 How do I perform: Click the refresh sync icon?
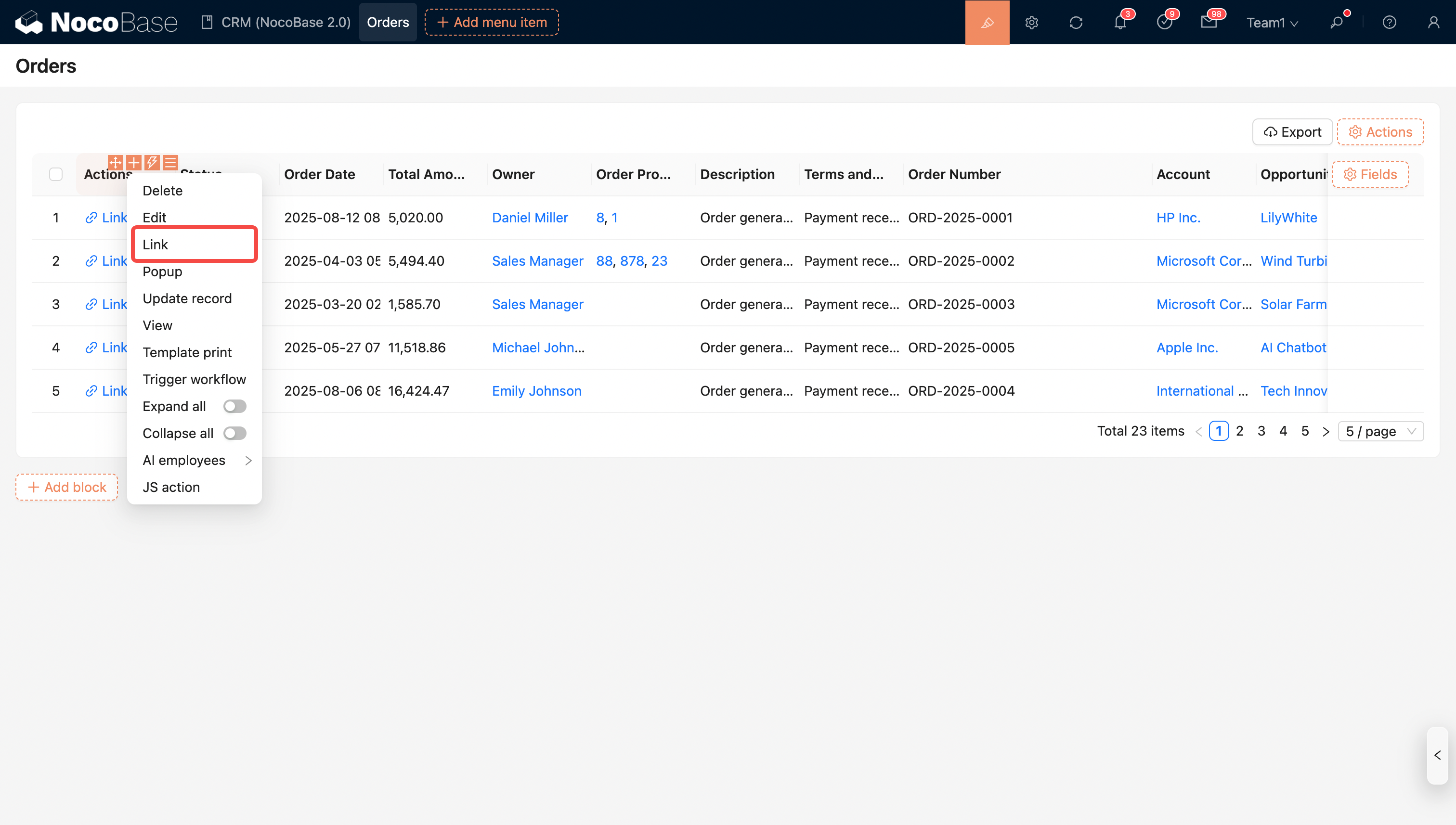[x=1076, y=22]
